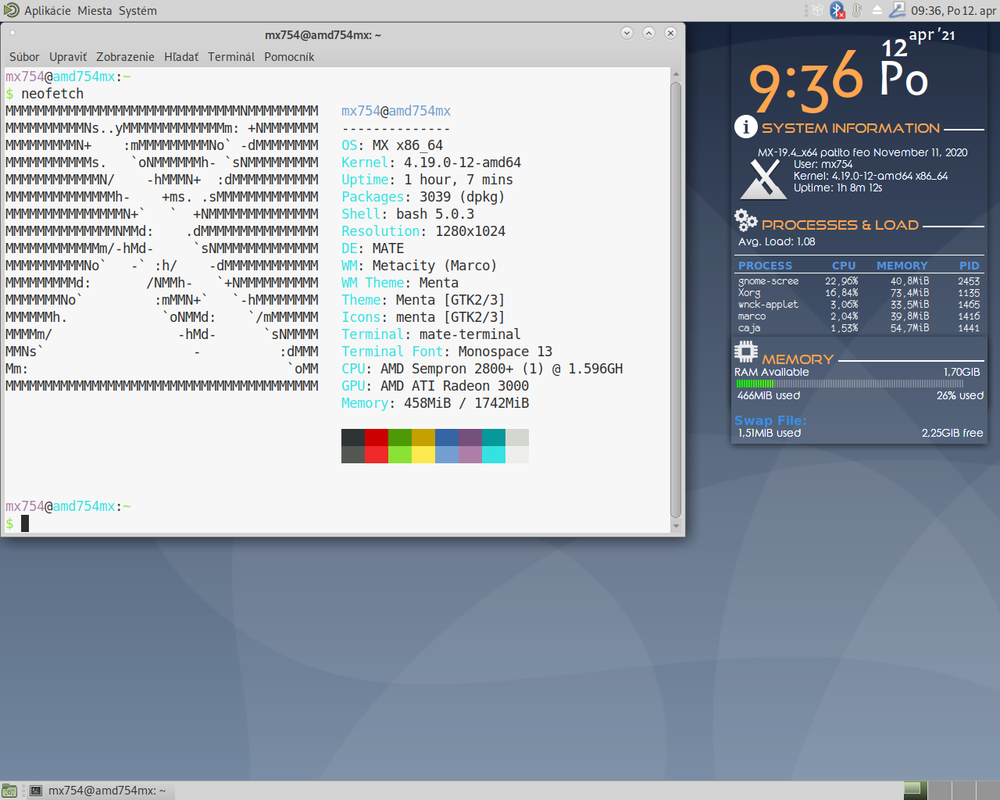Click the info icon next to SYSTEM INFORMATION
This screenshot has width=1000, height=800.
pyautogui.click(x=746, y=127)
